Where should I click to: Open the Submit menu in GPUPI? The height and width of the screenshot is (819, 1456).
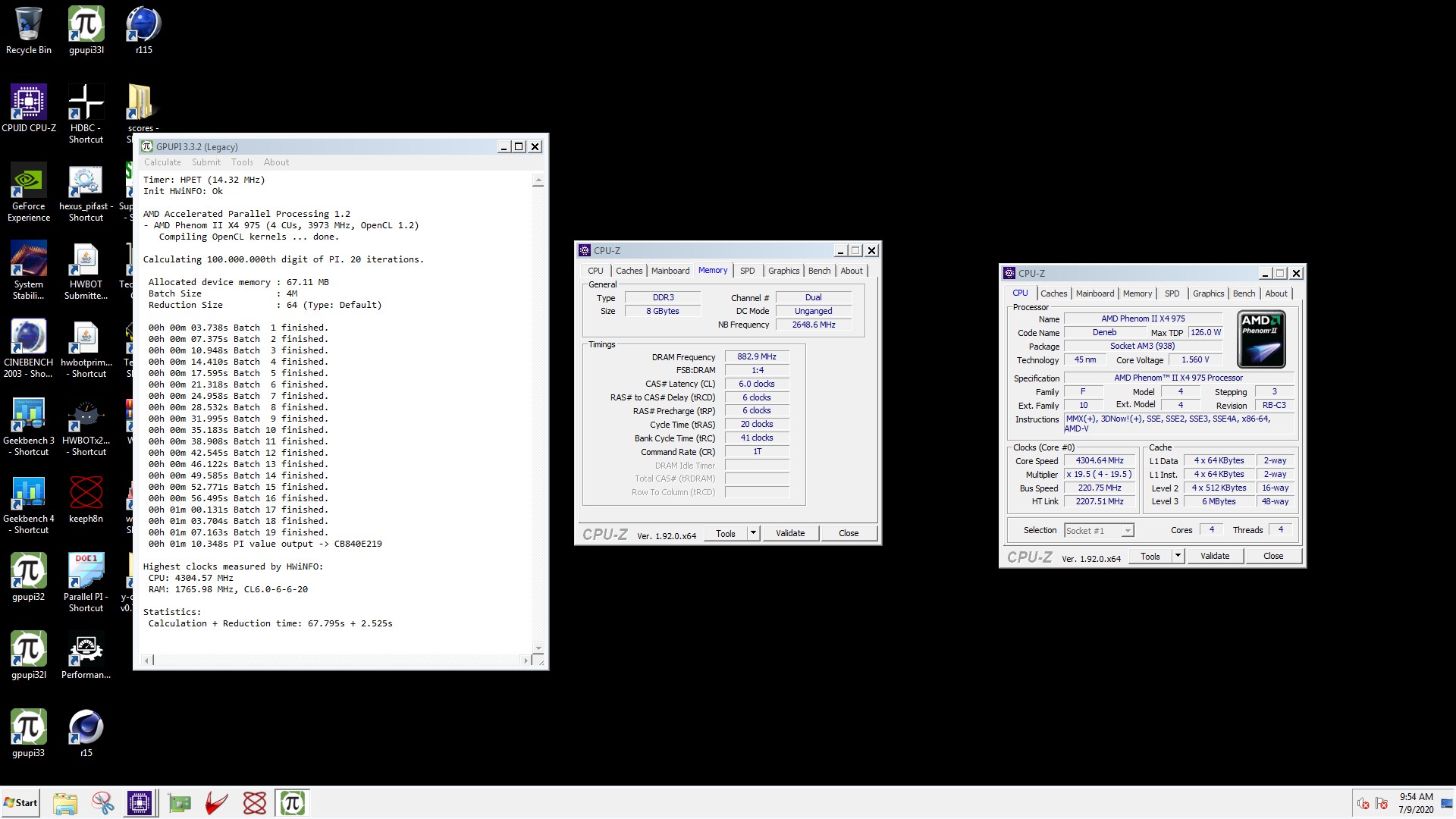click(206, 162)
